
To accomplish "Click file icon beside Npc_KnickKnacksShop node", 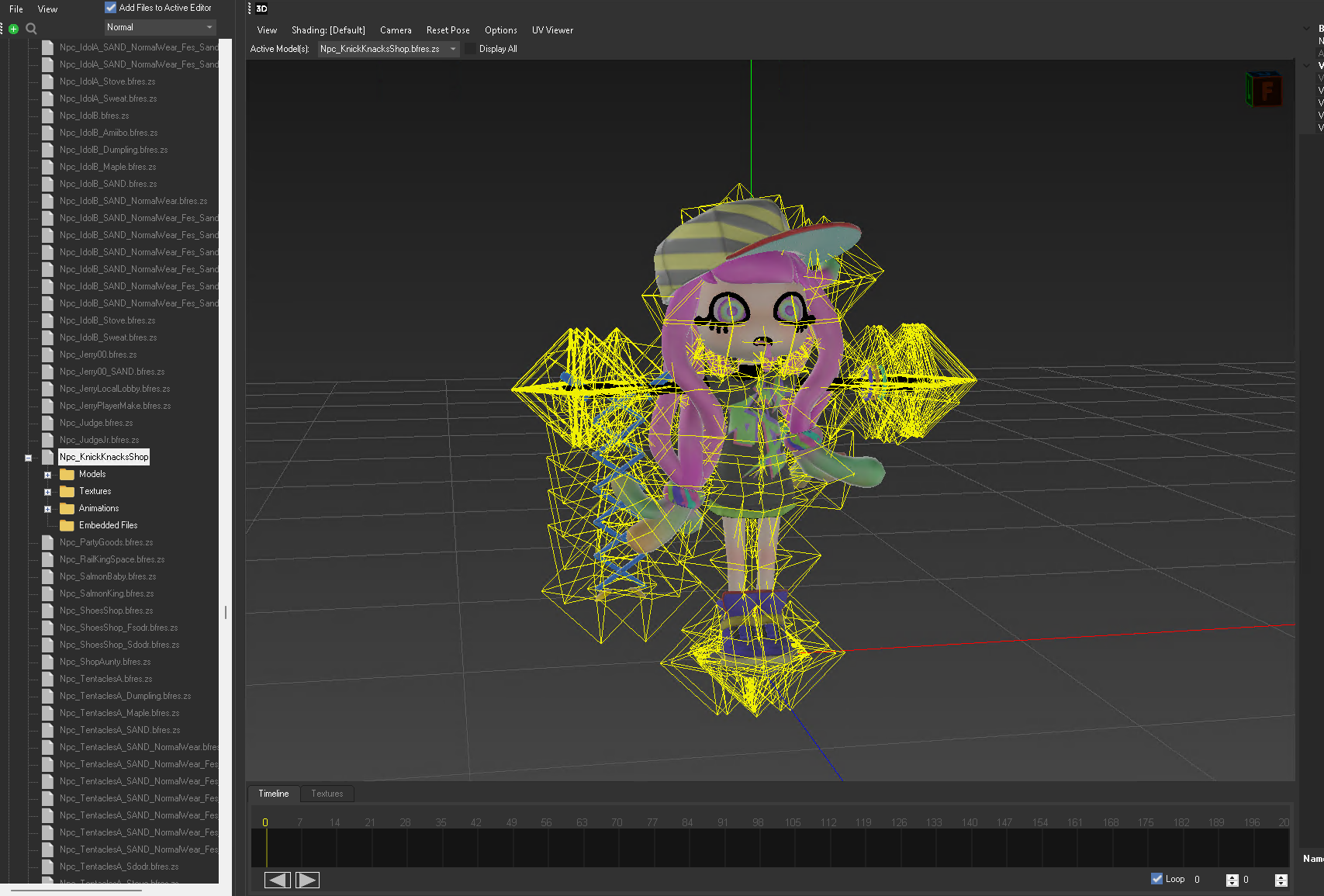I will (47, 457).
